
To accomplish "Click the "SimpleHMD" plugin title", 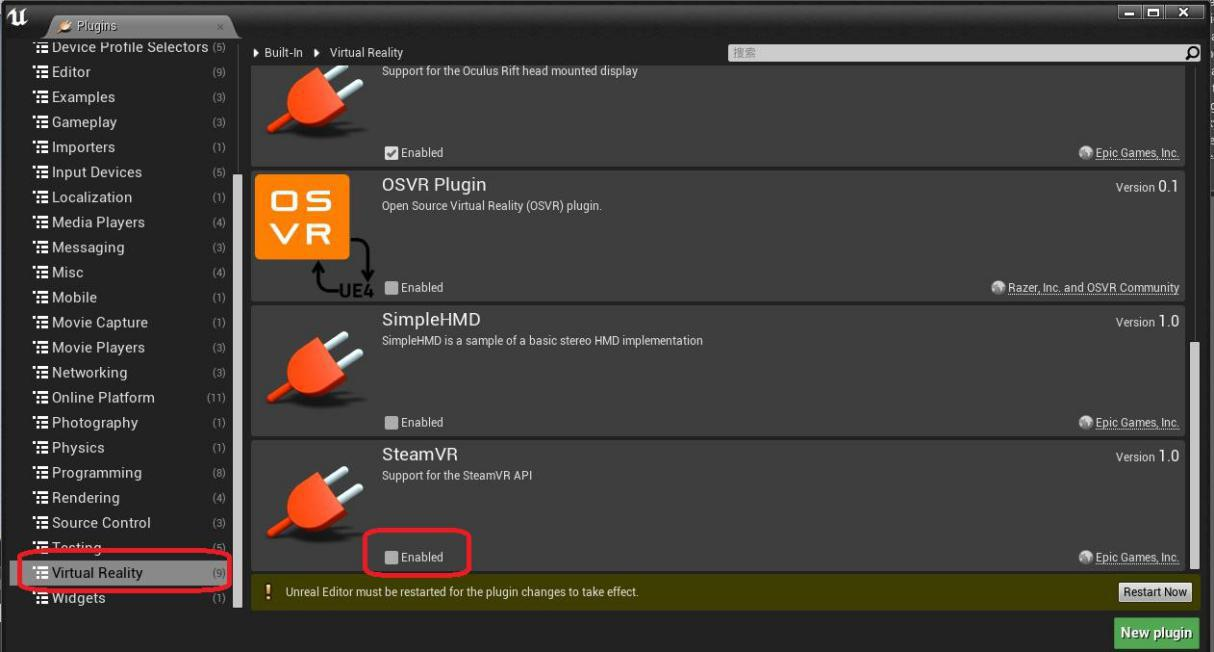I will 431,320.
